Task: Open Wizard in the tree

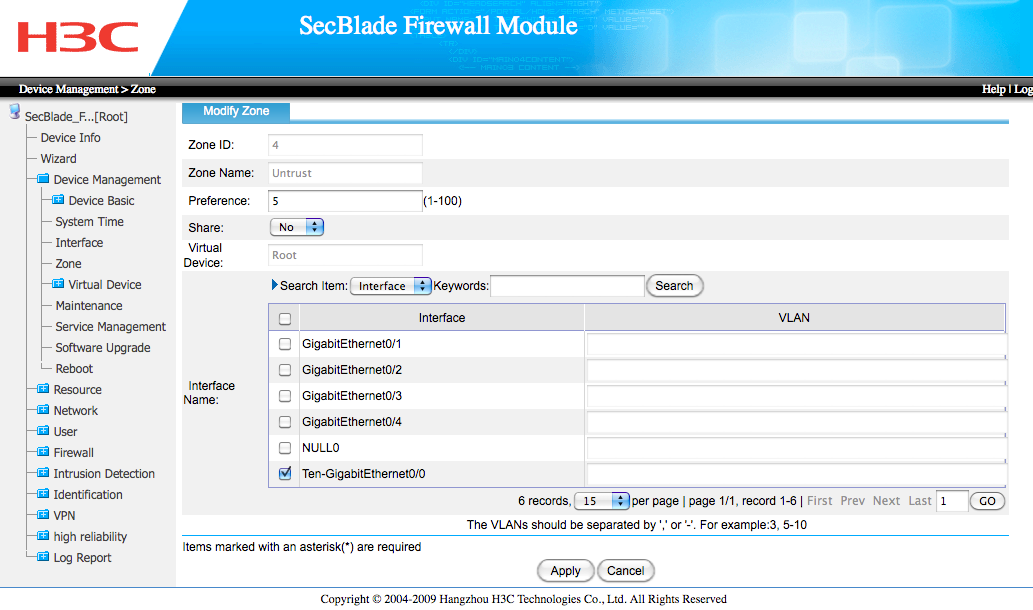Action: pos(59,159)
